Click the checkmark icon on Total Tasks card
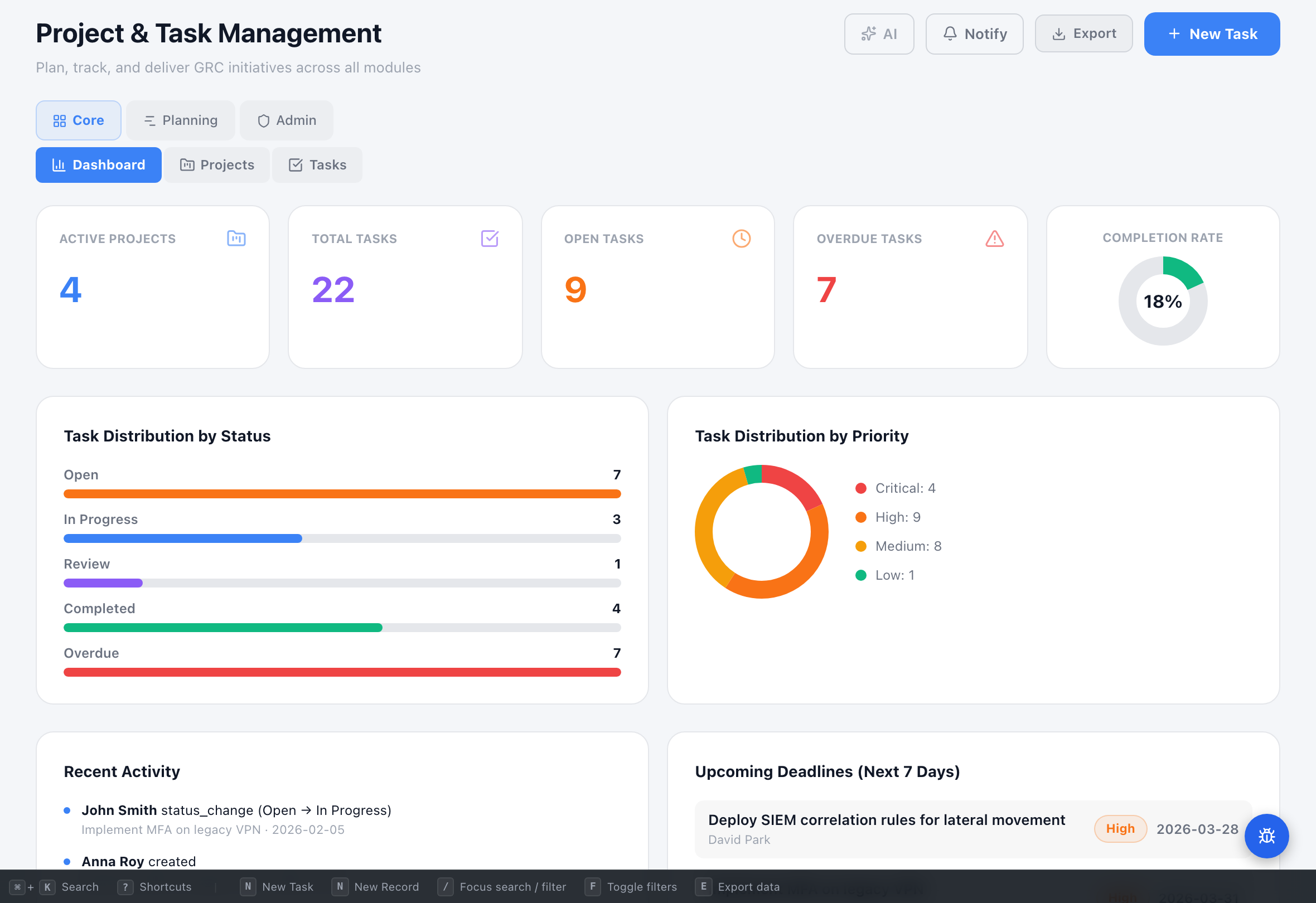The width and height of the screenshot is (1316, 903). pyautogui.click(x=489, y=239)
